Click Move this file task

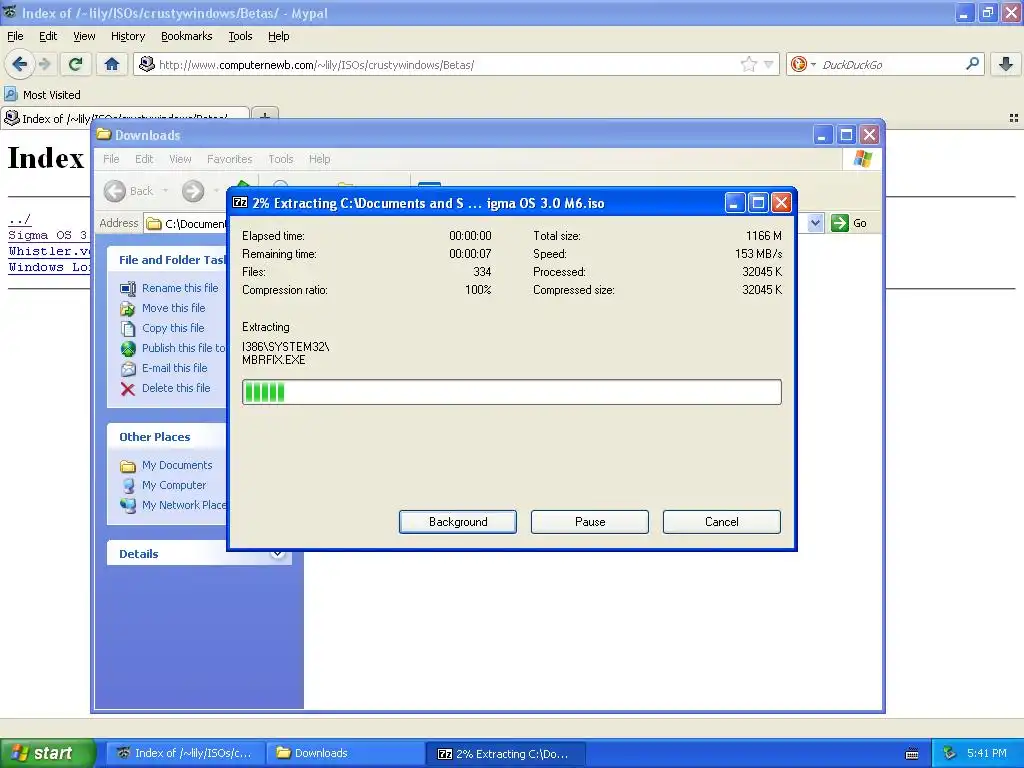174,308
